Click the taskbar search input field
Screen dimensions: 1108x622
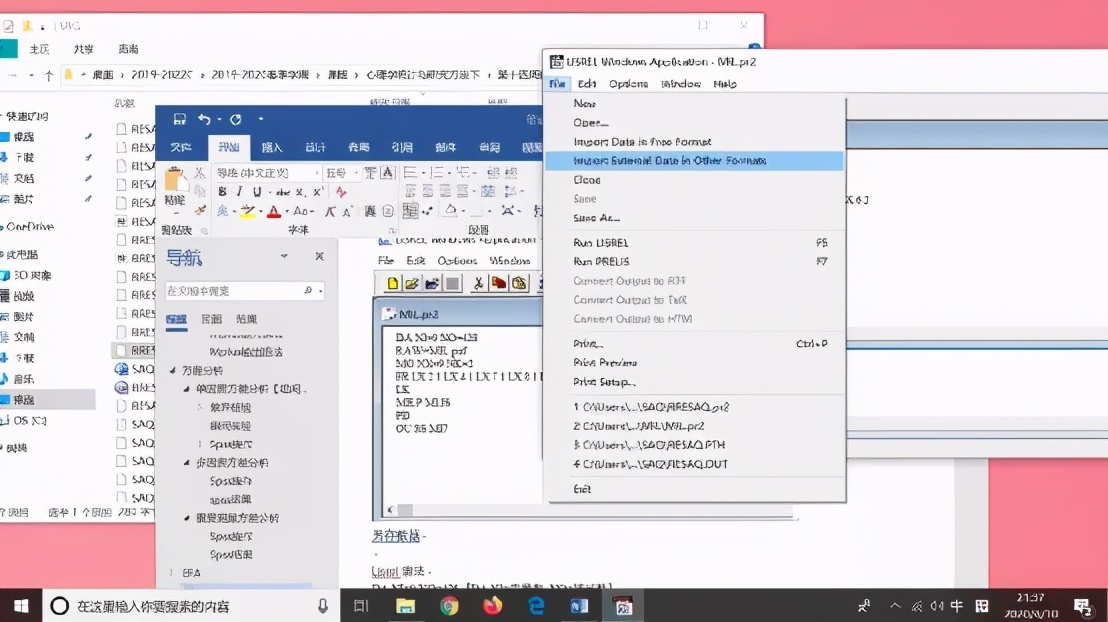(180, 605)
